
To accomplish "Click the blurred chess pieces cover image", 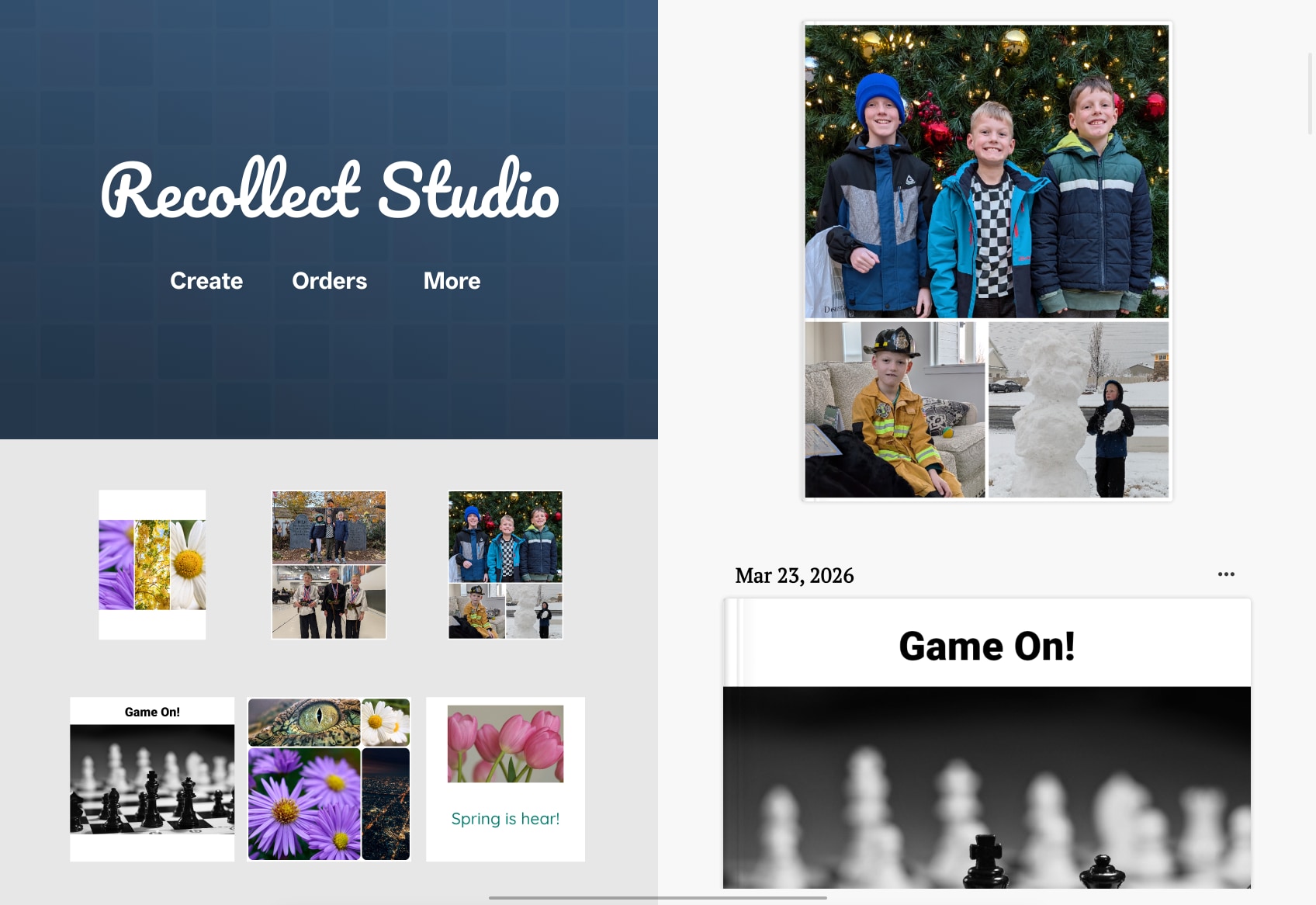I will pyautogui.click(x=986, y=787).
